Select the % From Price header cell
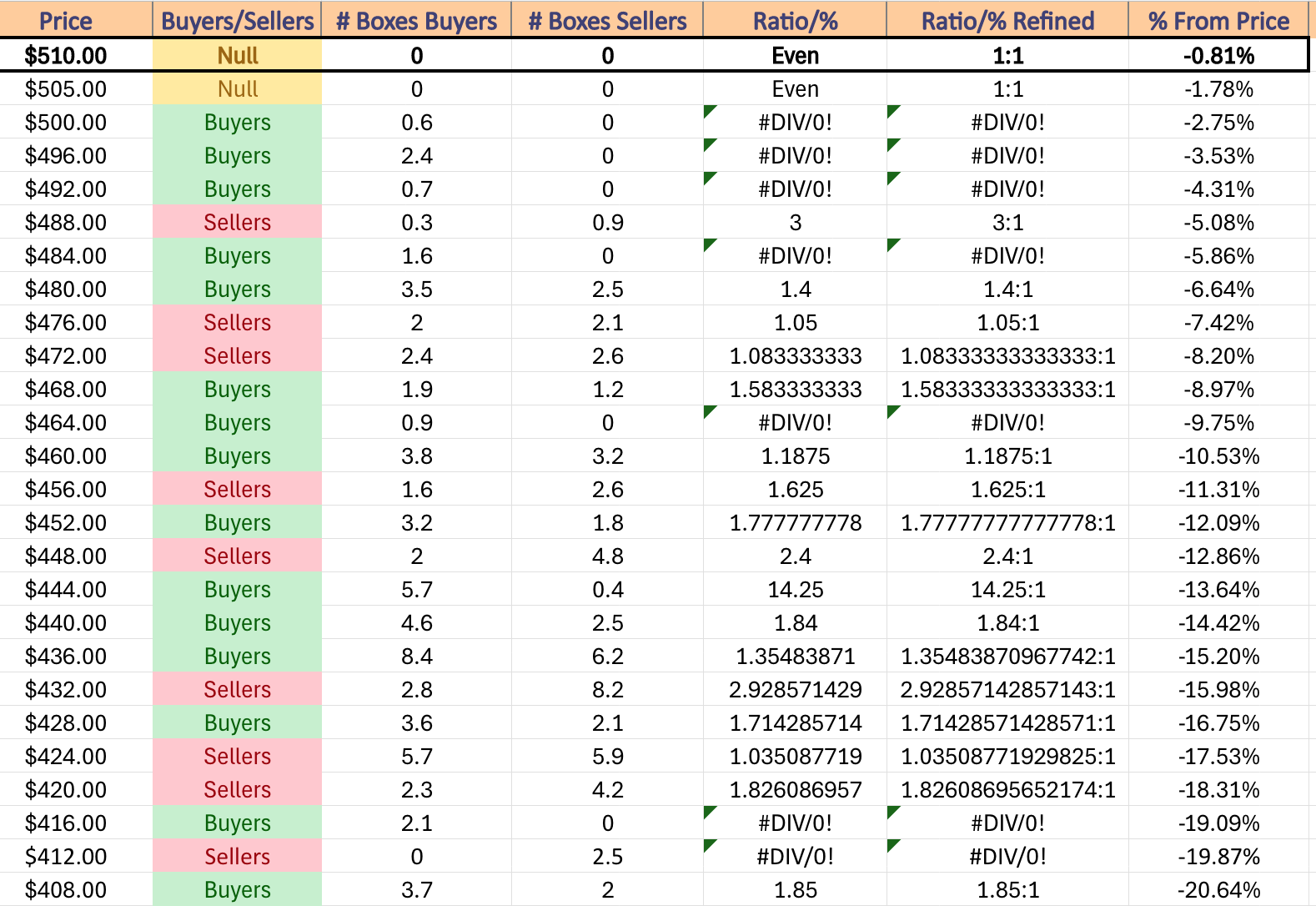1316x906 pixels. [x=1218, y=19]
